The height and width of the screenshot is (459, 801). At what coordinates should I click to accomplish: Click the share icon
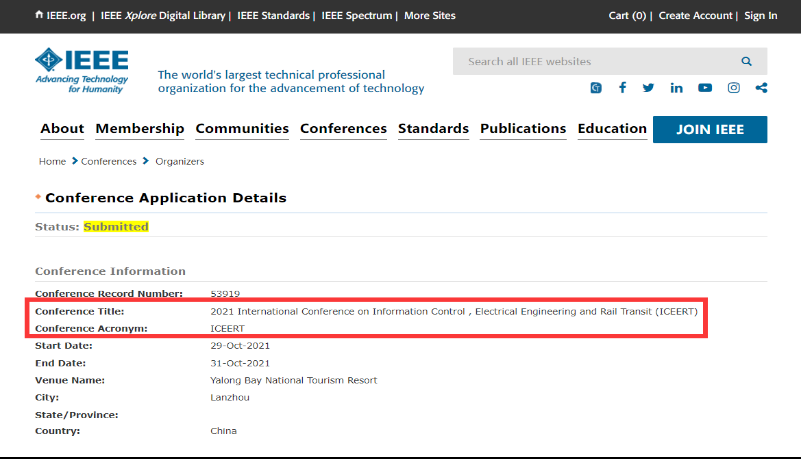click(x=761, y=88)
